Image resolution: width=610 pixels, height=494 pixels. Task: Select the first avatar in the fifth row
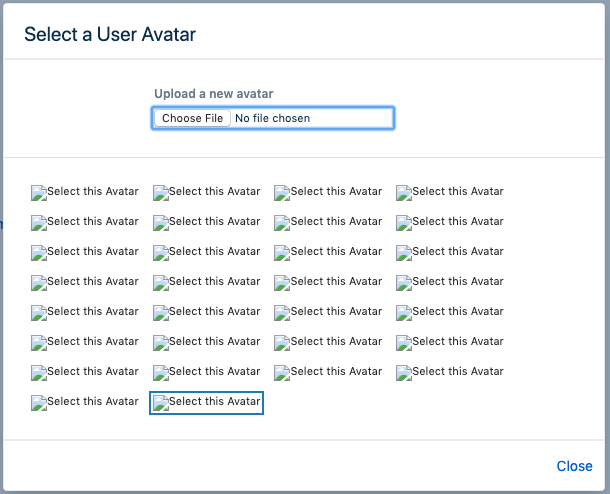click(85, 312)
